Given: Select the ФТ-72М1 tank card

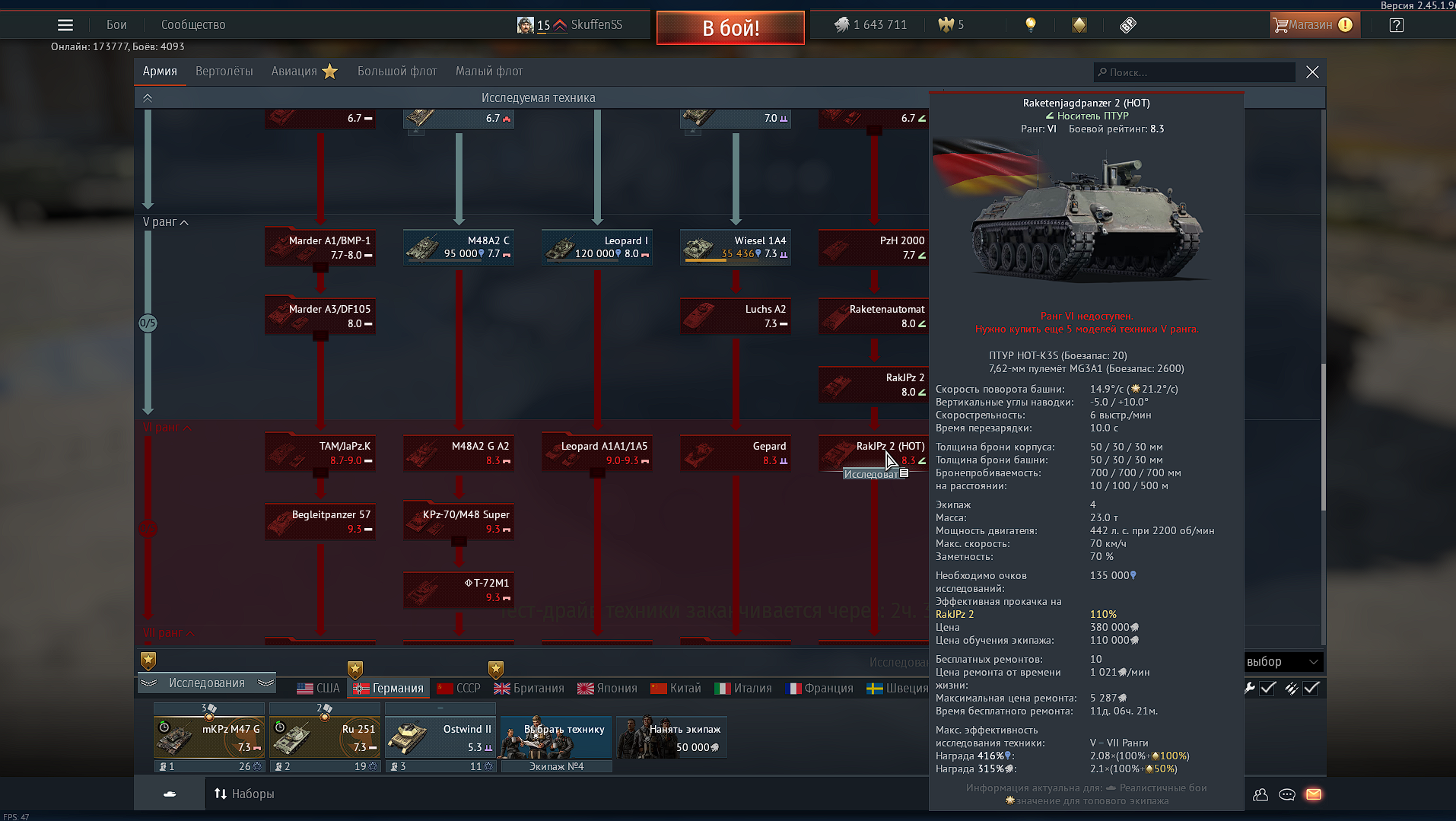Looking at the screenshot, I should [x=459, y=590].
